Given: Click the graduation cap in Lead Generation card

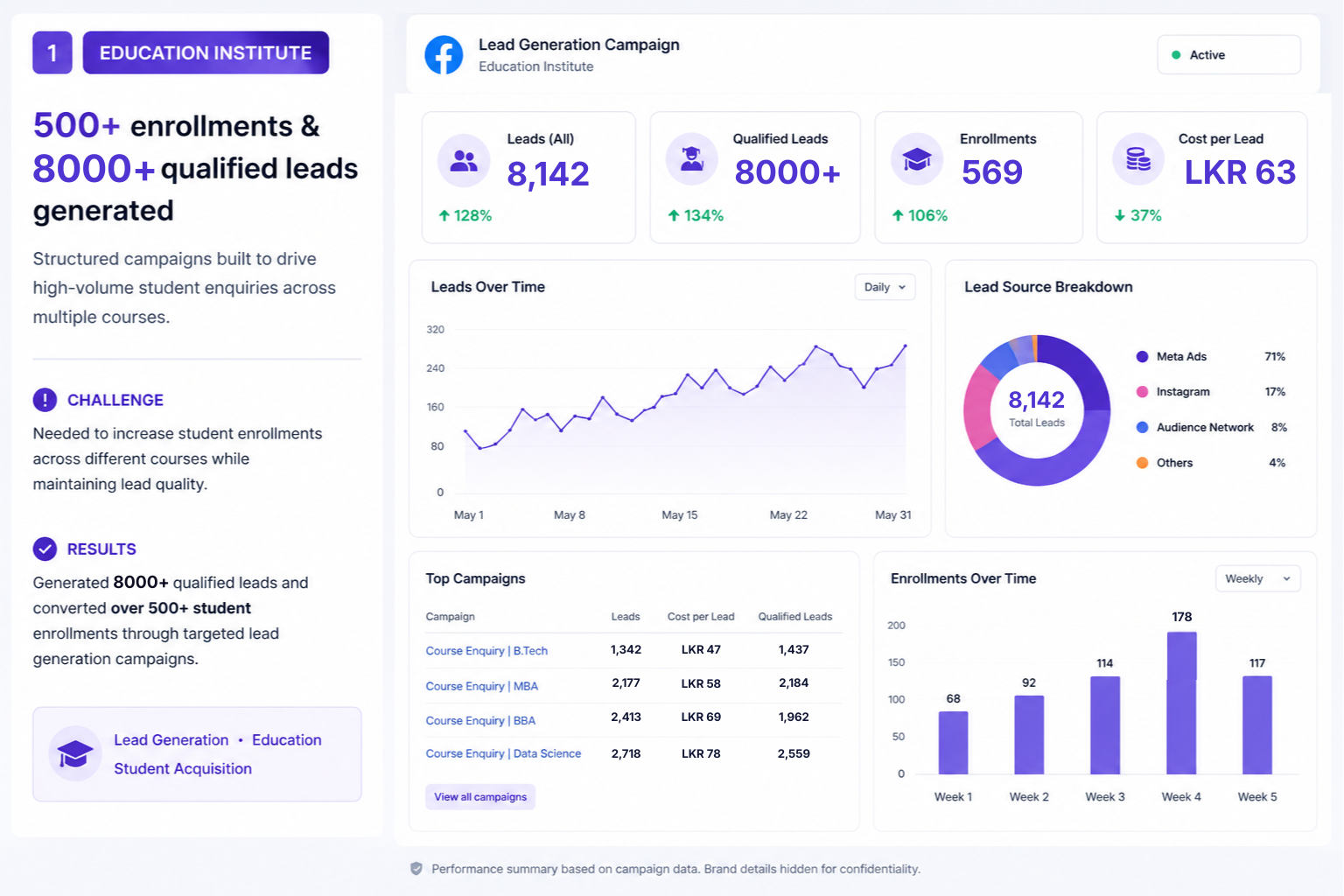Looking at the screenshot, I should coord(75,754).
